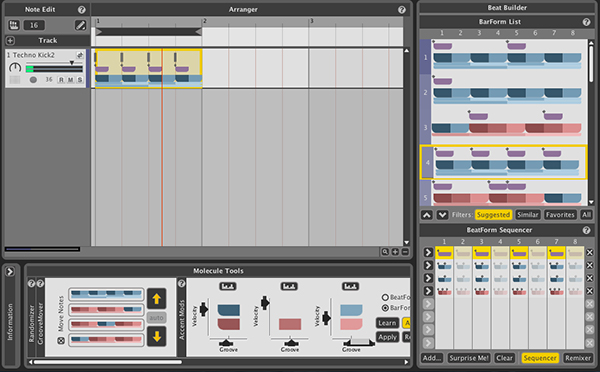Zoom in the arranger with plus icon
600x372 pixels.
[395, 252]
